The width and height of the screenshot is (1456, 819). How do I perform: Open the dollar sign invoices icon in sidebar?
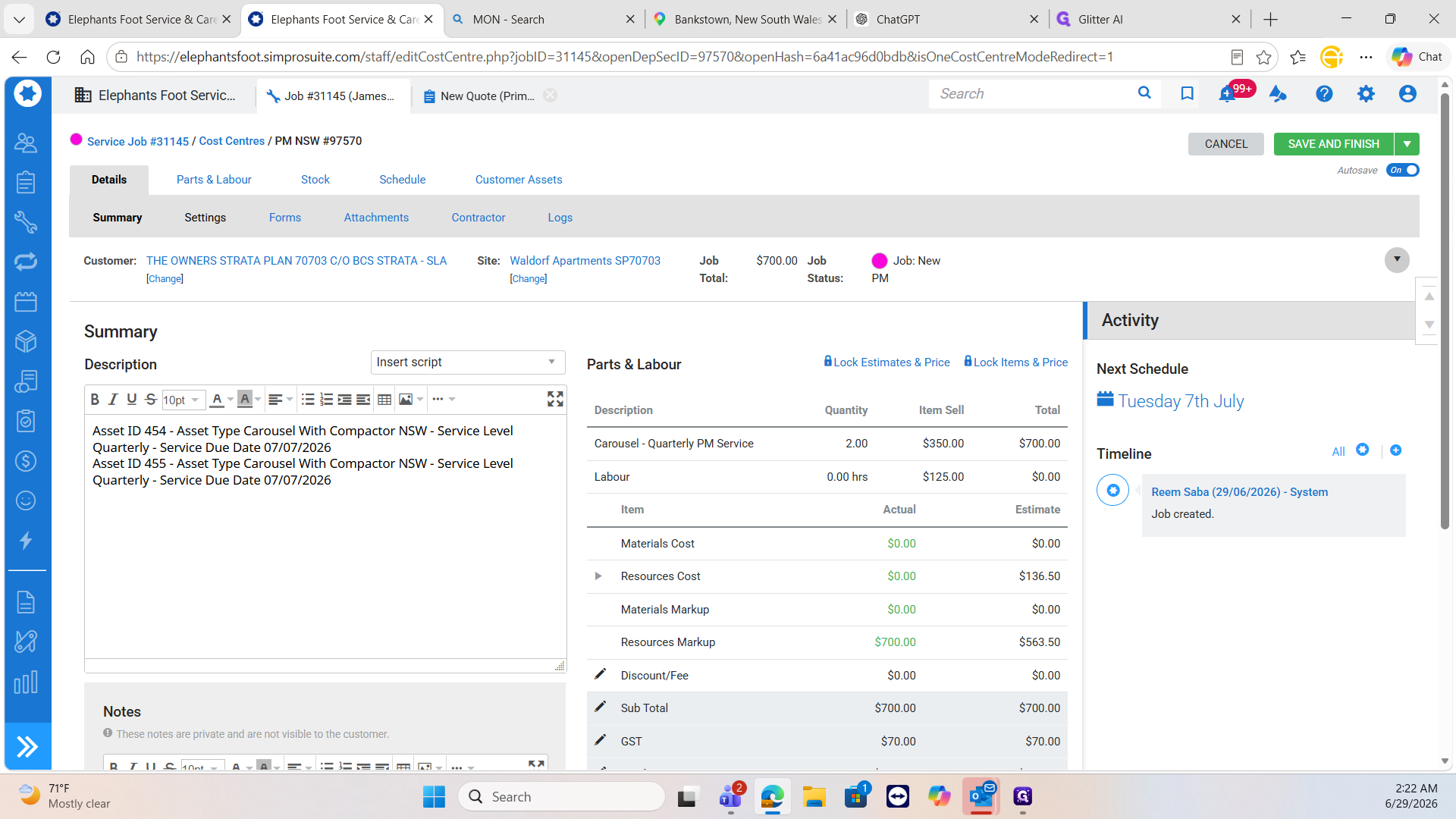(x=26, y=461)
